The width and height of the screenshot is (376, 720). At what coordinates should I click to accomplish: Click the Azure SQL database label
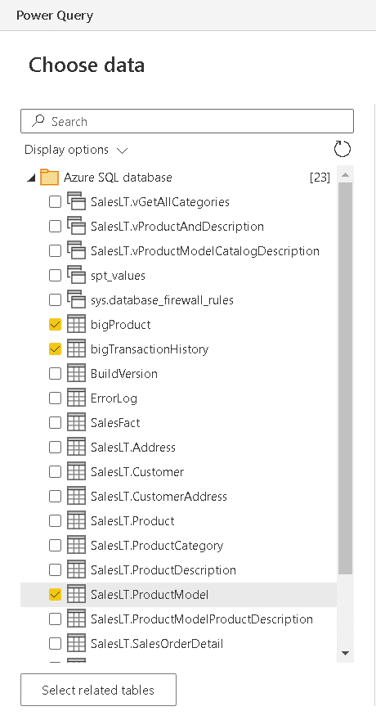pyautogui.click(x=118, y=177)
